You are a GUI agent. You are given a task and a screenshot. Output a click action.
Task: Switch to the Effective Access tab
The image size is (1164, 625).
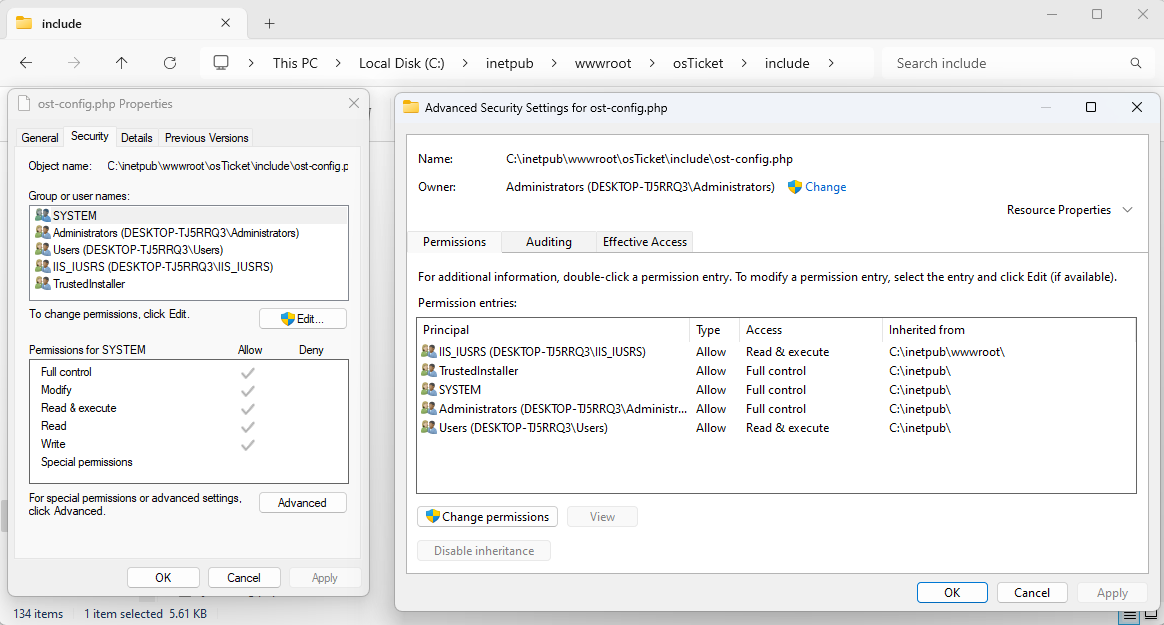tap(644, 242)
